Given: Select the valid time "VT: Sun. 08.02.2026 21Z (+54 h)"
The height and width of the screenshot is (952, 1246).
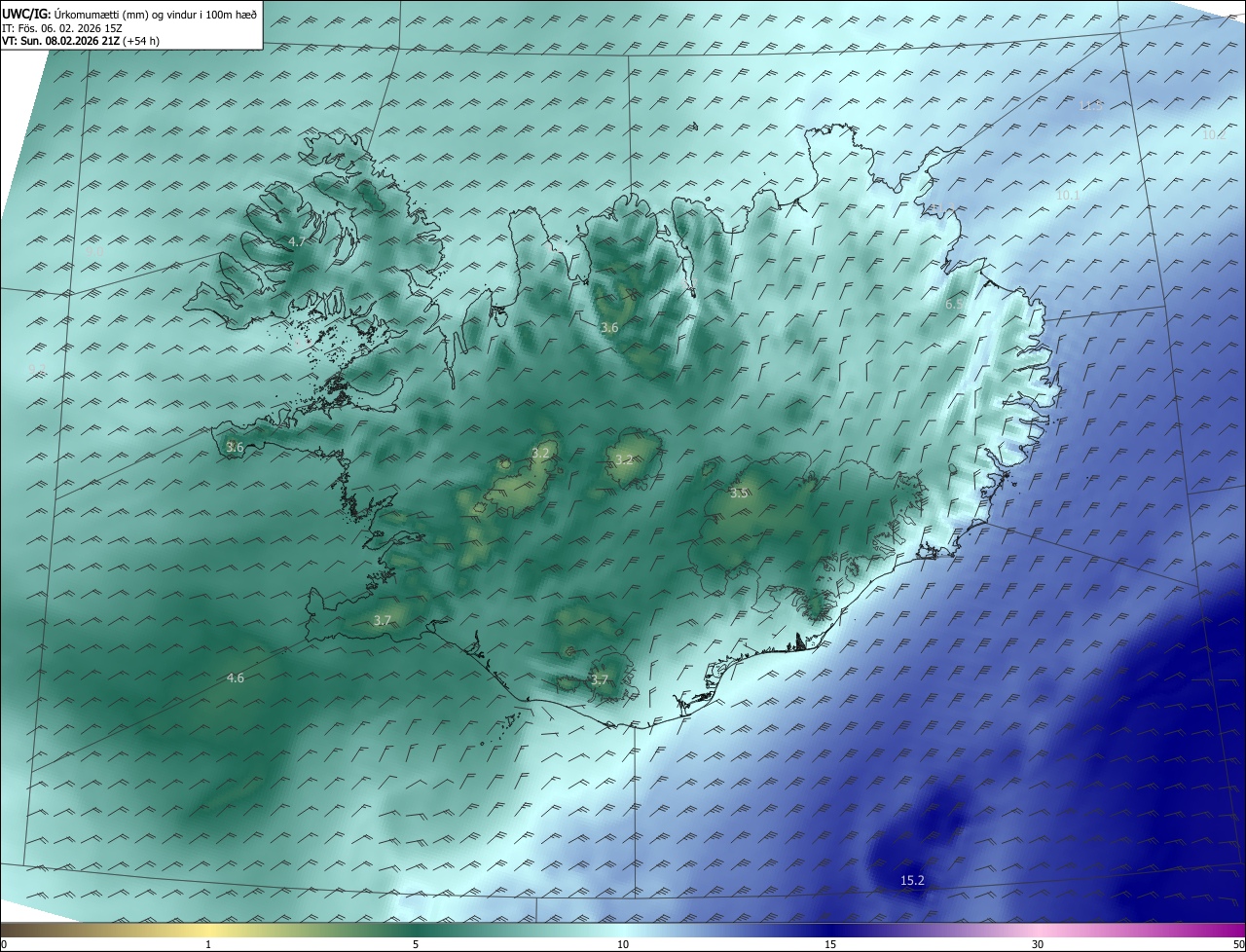Looking at the screenshot, I should (x=81, y=42).
